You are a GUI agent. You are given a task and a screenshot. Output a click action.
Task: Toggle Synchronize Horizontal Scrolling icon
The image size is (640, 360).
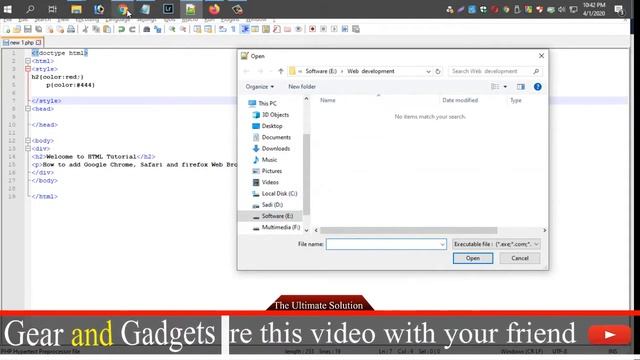pos(208,29)
